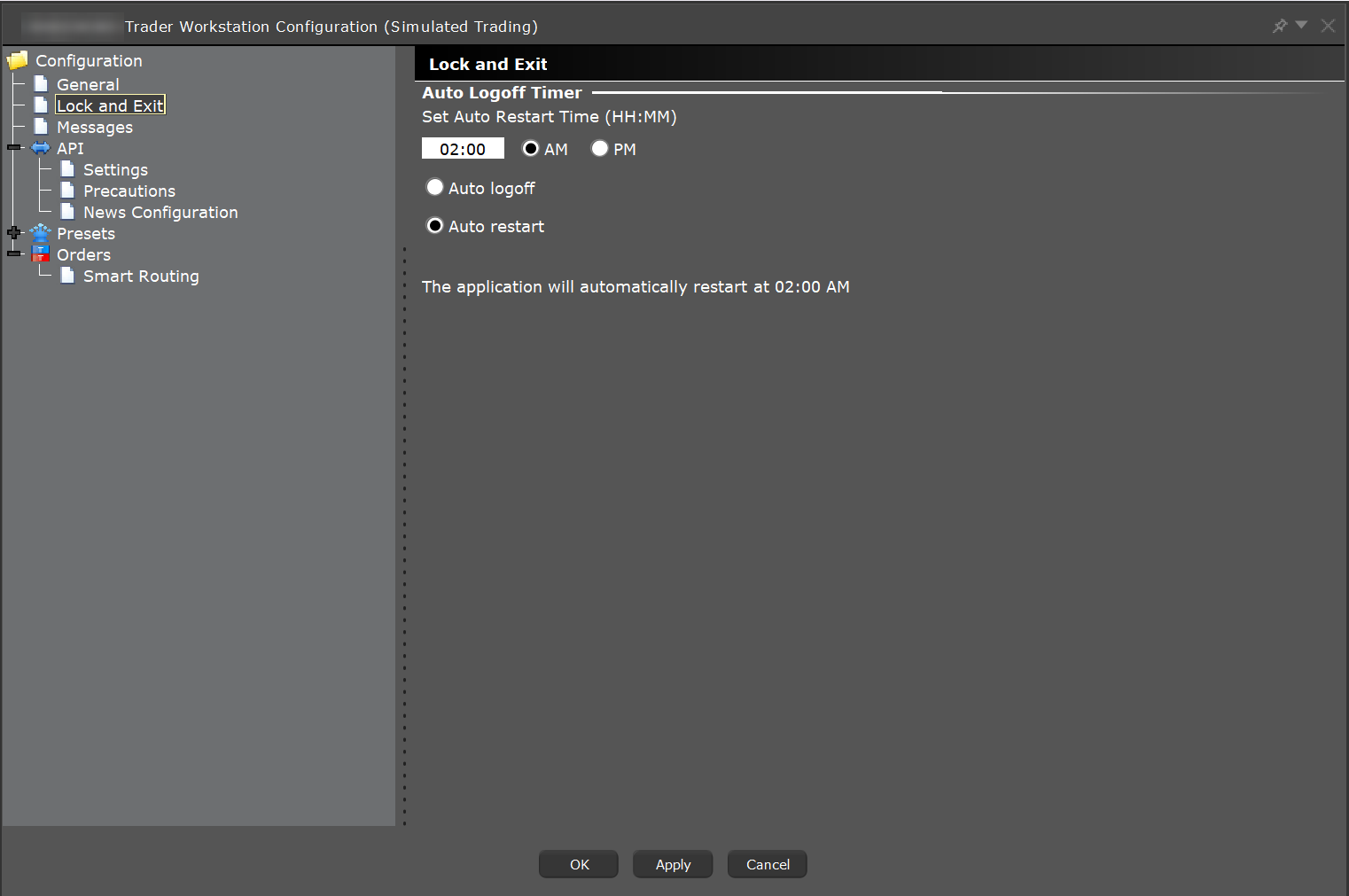The width and height of the screenshot is (1349, 896).
Task: Select Orders label in tree
Action: [x=83, y=254]
